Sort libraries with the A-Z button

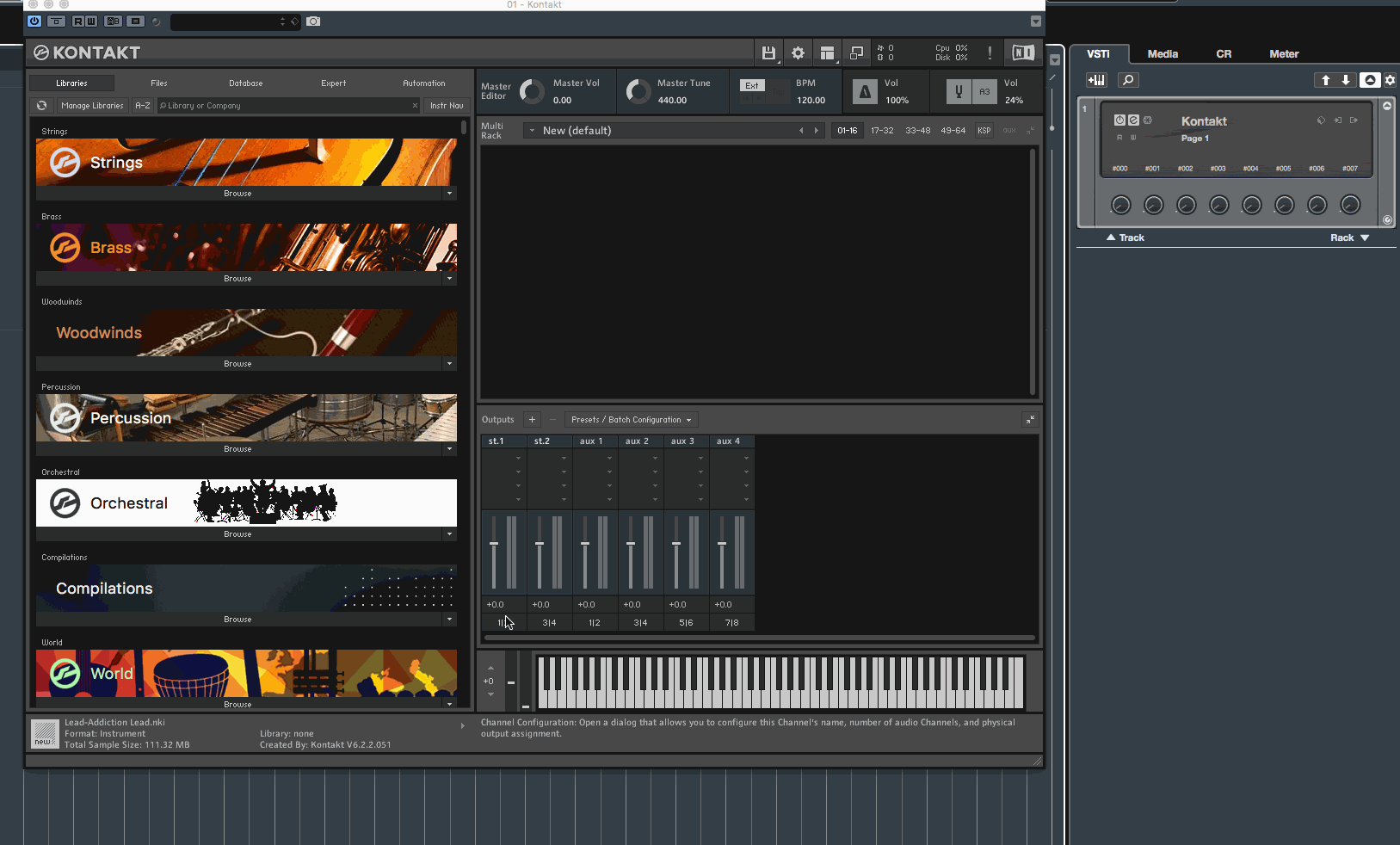(x=143, y=105)
